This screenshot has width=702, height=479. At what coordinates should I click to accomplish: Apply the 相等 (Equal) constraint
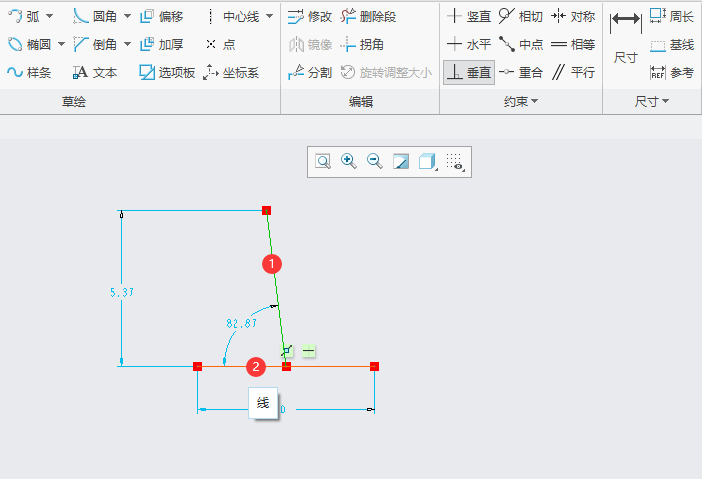coord(573,44)
